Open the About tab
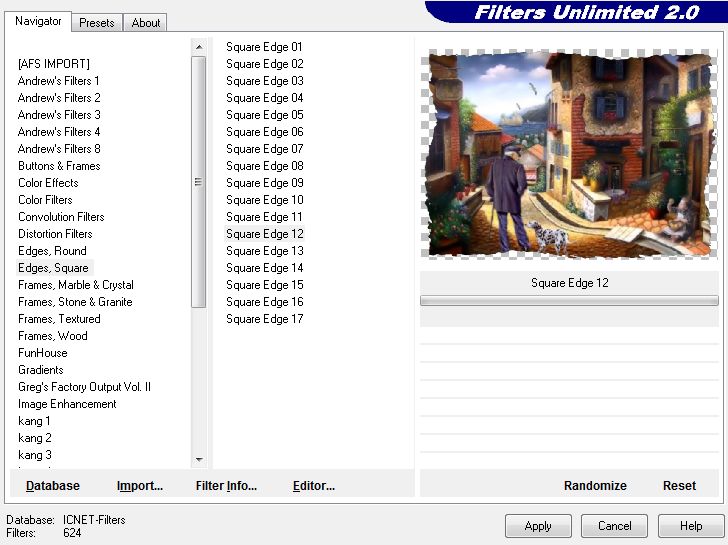Screen dimensions: 728x545 coord(146,23)
